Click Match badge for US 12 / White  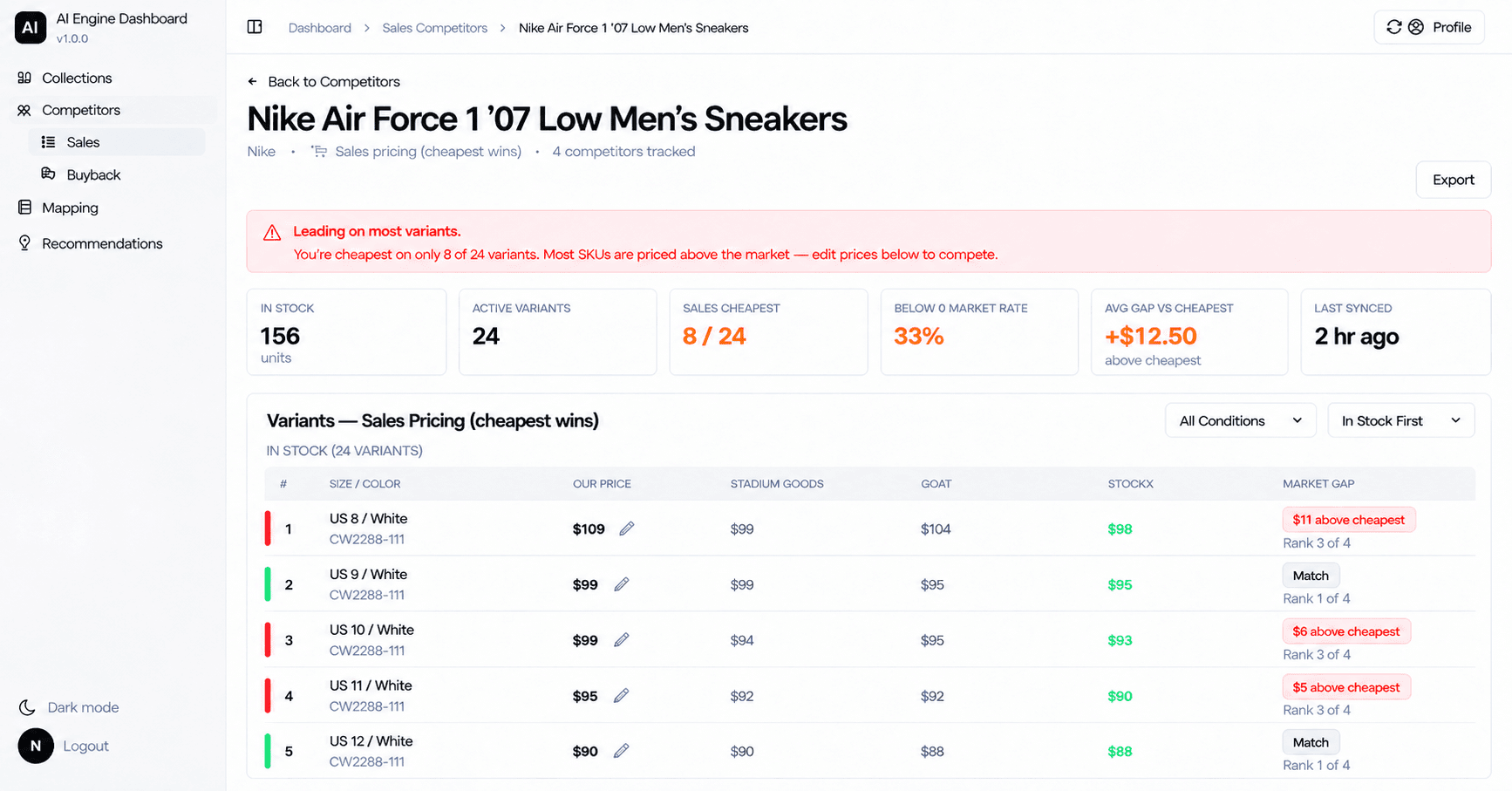click(1311, 742)
